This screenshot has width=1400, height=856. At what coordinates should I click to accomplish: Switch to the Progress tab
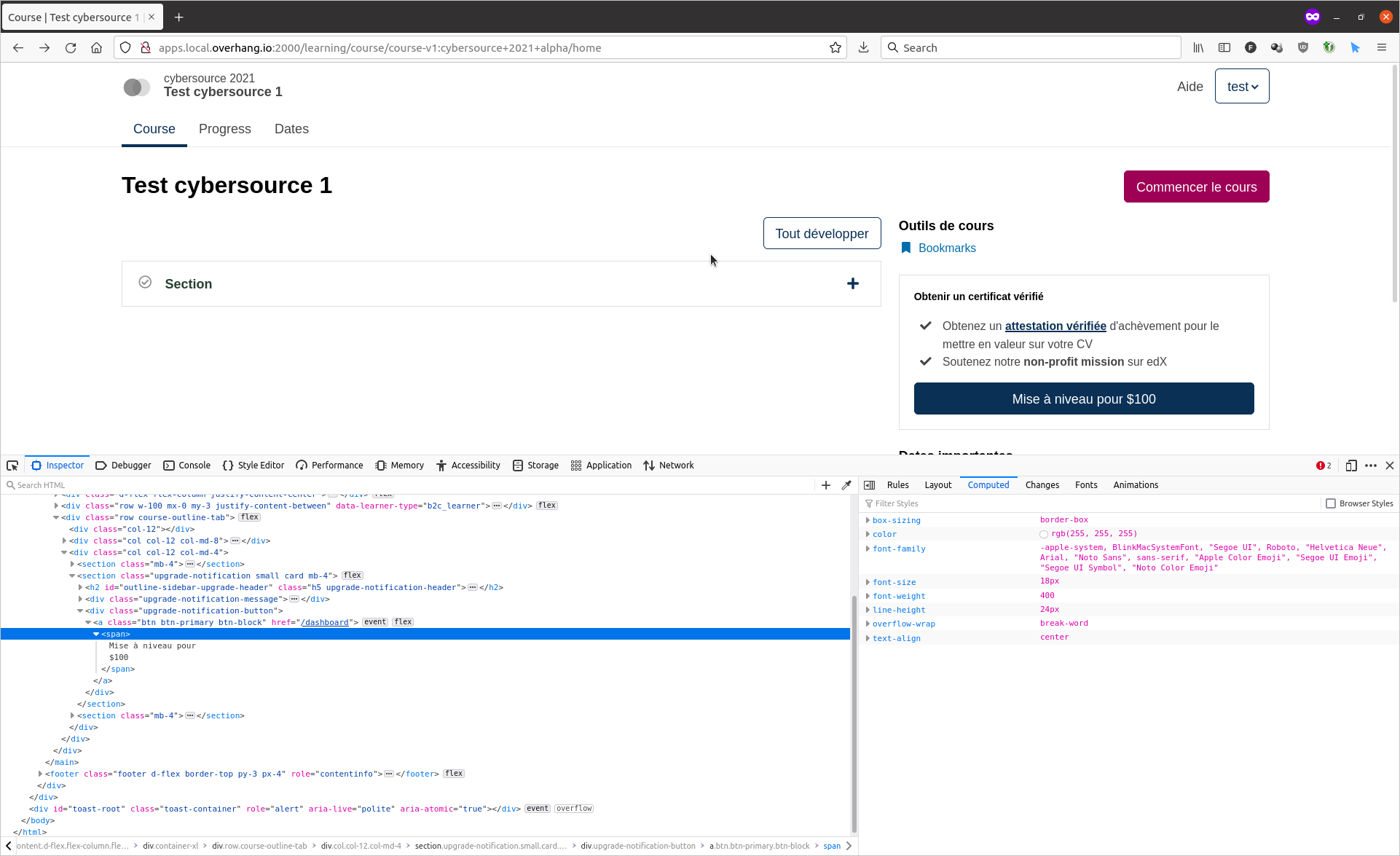pos(224,129)
